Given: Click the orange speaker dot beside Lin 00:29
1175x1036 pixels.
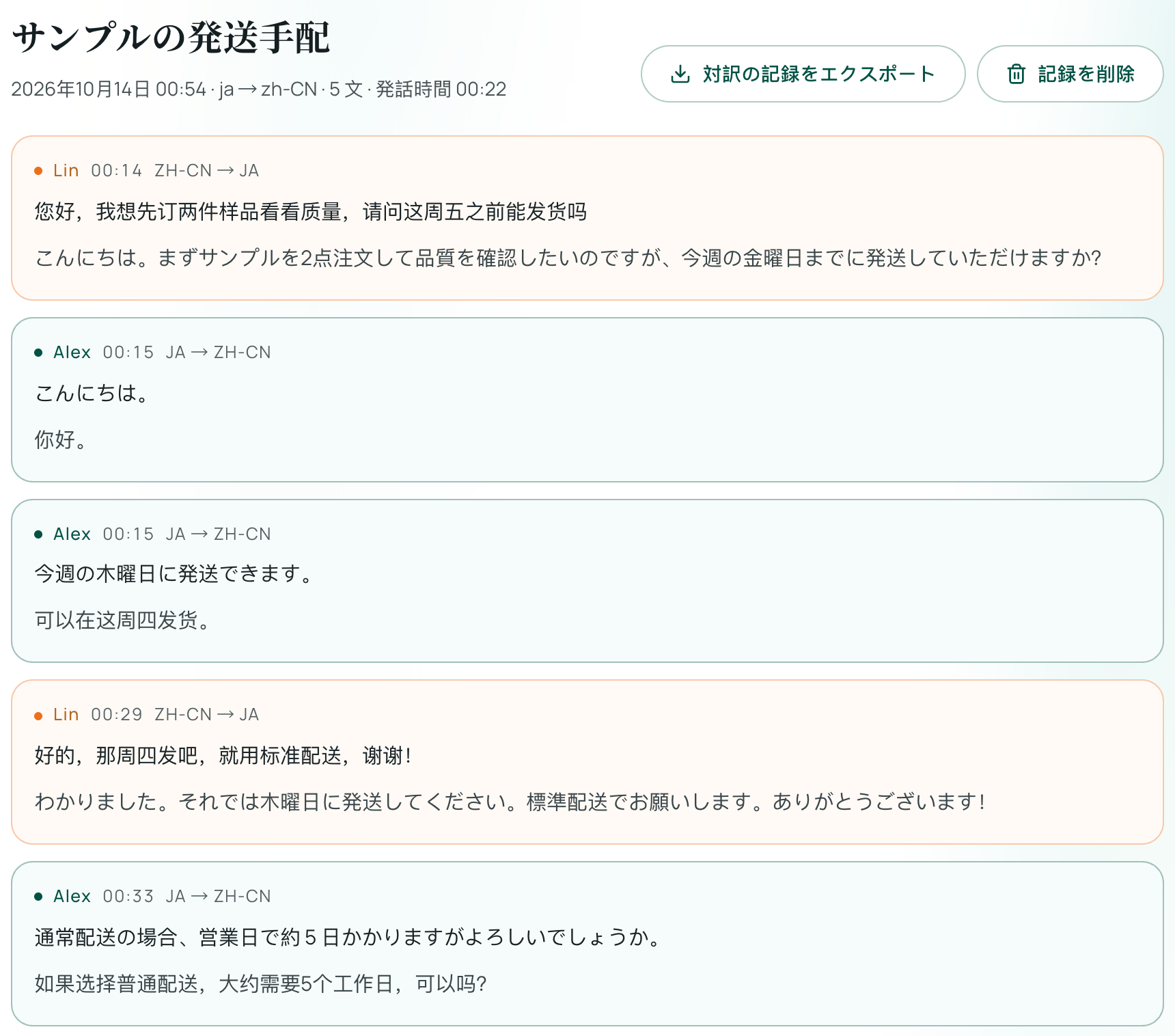Looking at the screenshot, I should click(x=38, y=715).
